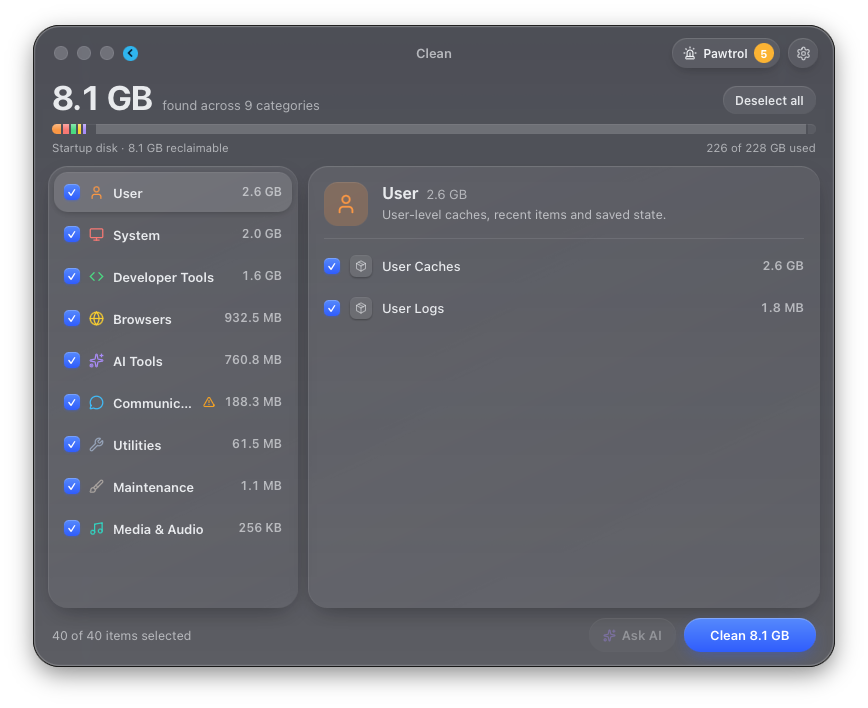Click the Media & Audio music note icon
The height and width of the screenshot is (708, 868).
pyautogui.click(x=96, y=529)
